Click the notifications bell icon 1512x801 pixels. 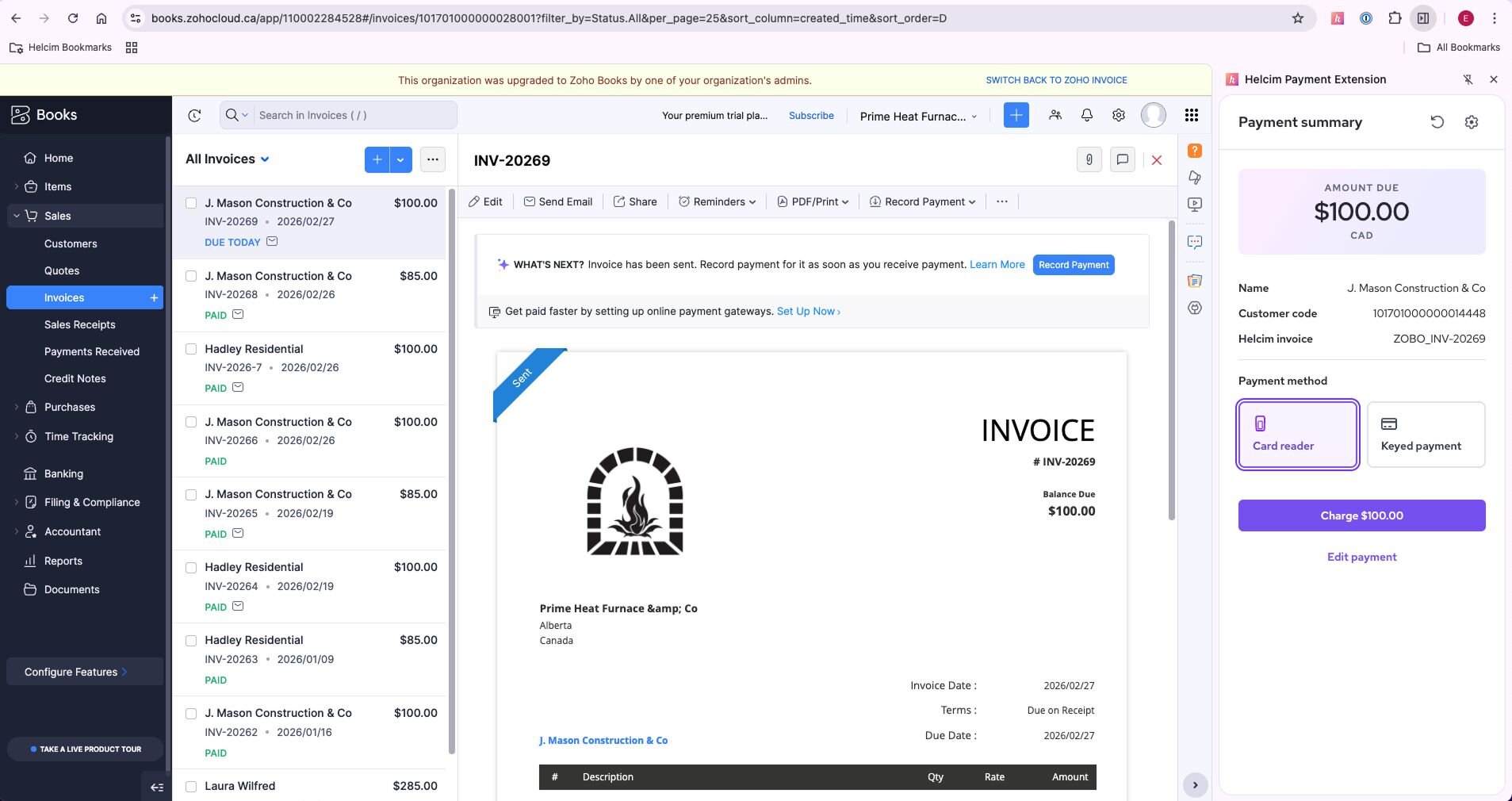click(x=1086, y=115)
